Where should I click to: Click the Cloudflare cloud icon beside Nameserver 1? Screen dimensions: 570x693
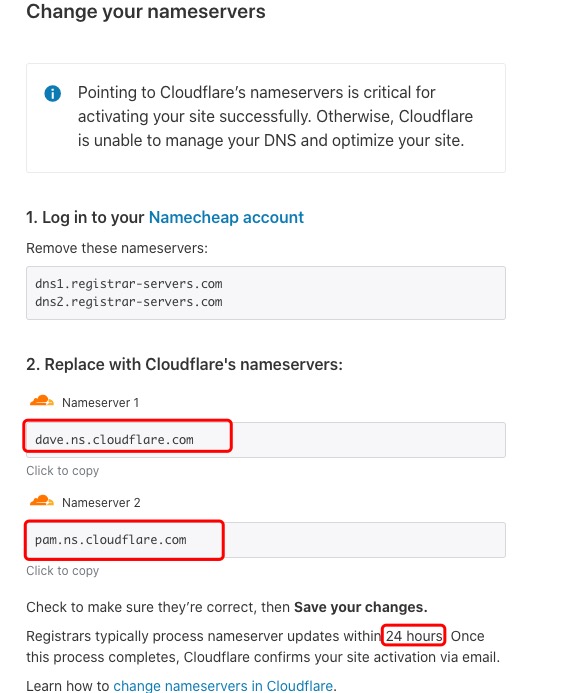point(42,401)
